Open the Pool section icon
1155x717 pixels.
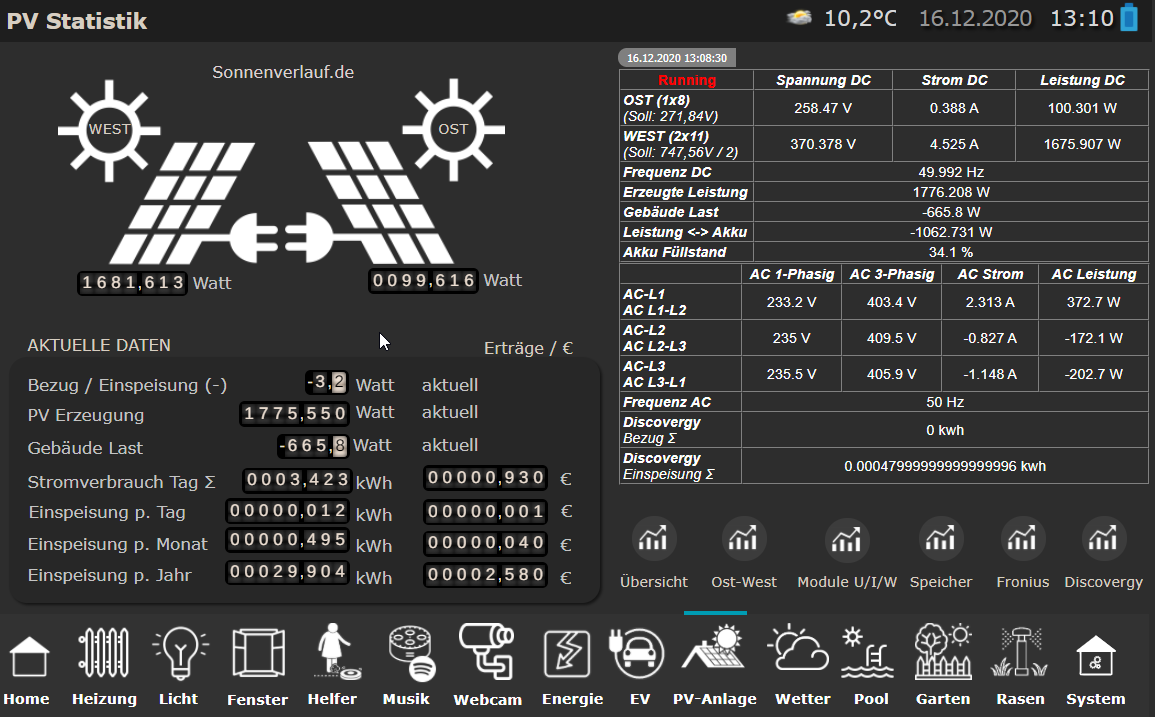click(x=870, y=654)
